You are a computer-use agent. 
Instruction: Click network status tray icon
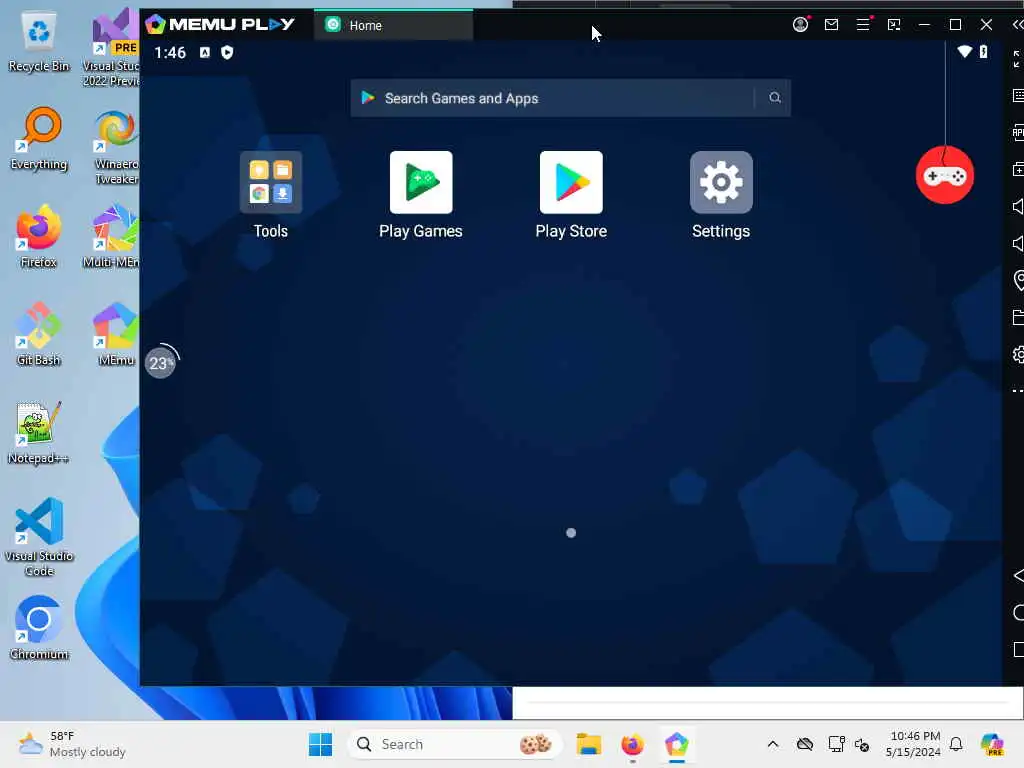point(836,744)
